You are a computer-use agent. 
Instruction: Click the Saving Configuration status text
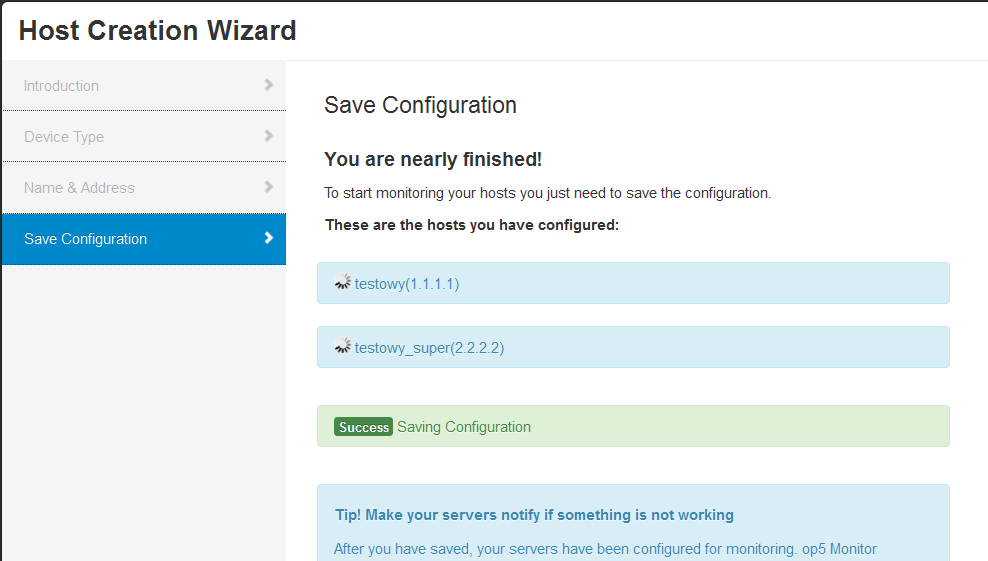click(464, 427)
